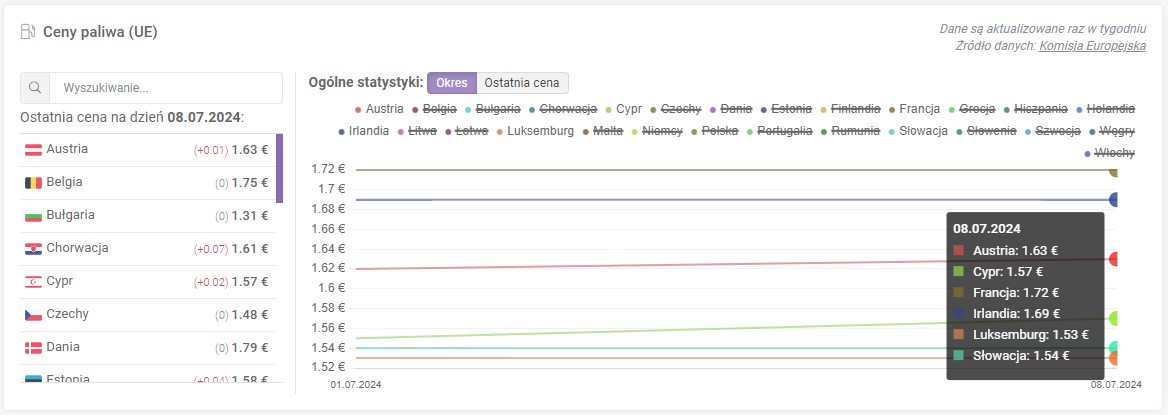Click the search magnifier icon

click(x=34, y=88)
